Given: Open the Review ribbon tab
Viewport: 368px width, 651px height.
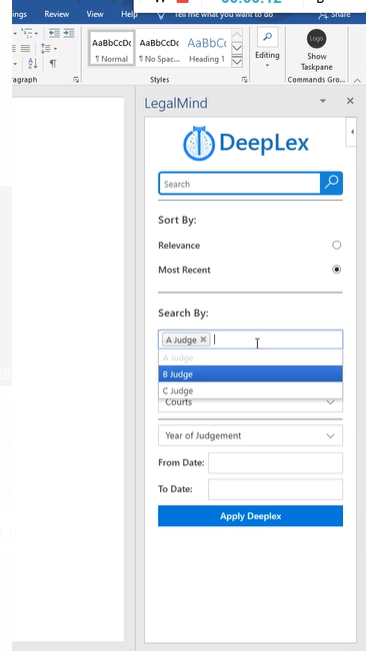Looking at the screenshot, I should pyautogui.click(x=56, y=14).
